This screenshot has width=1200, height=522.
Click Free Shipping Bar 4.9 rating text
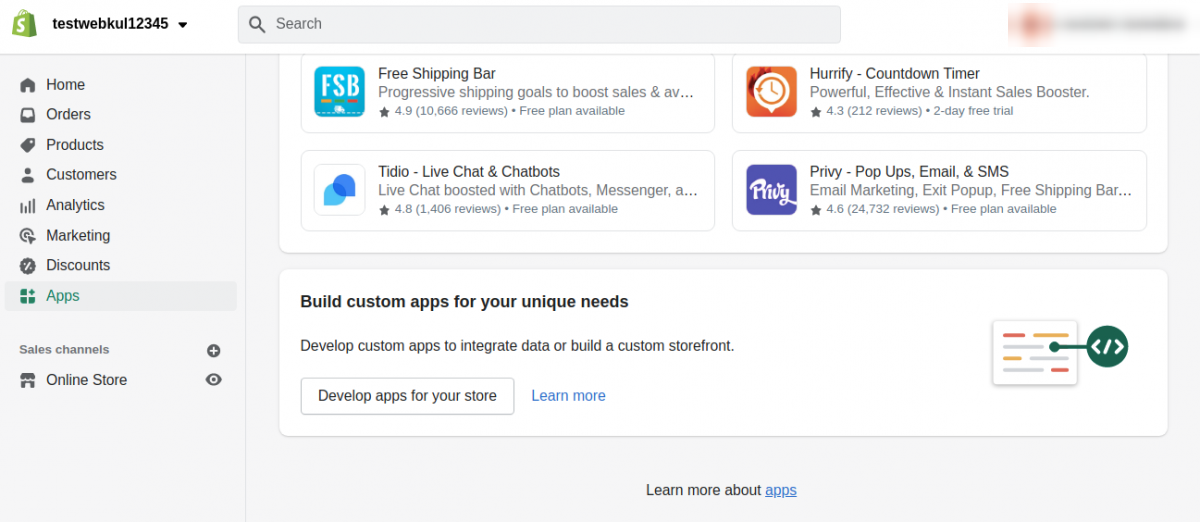pyautogui.click(x=451, y=111)
